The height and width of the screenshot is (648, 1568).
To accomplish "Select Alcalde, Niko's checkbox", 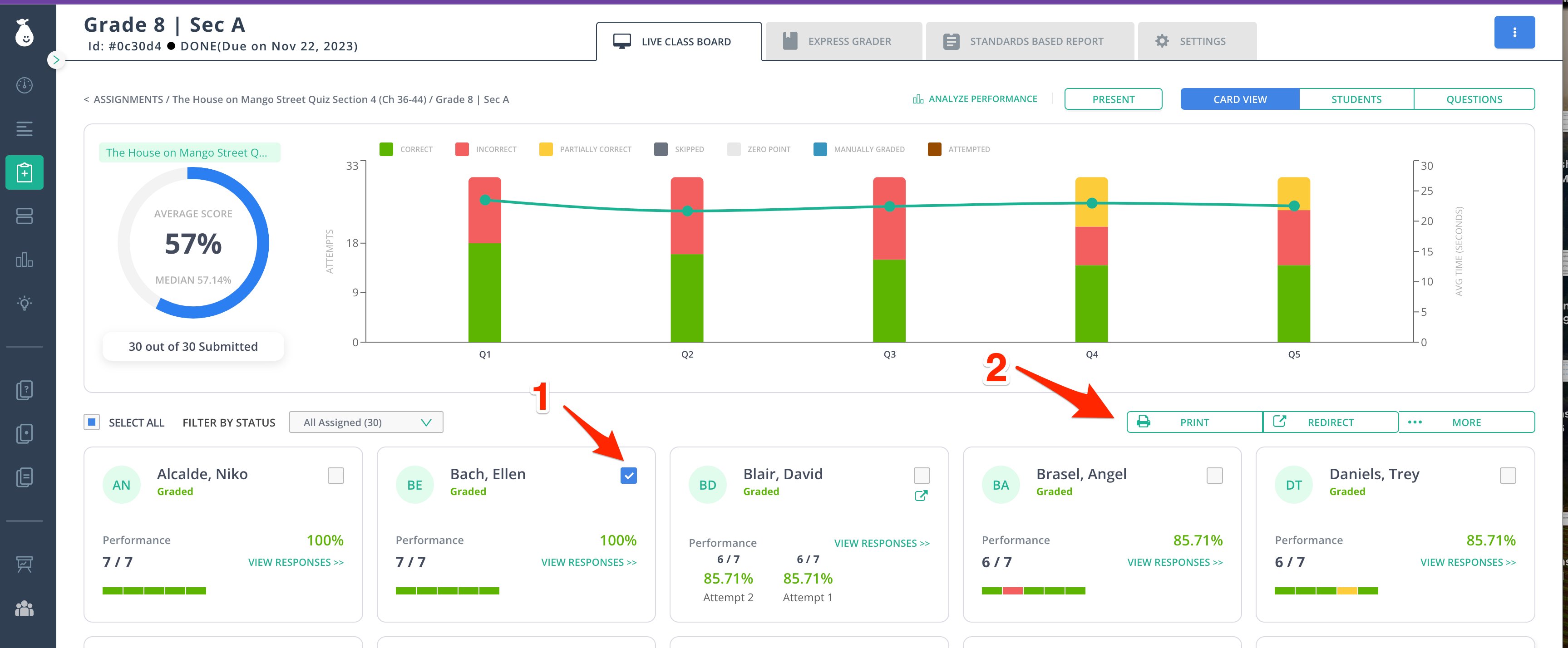I will click(336, 476).
